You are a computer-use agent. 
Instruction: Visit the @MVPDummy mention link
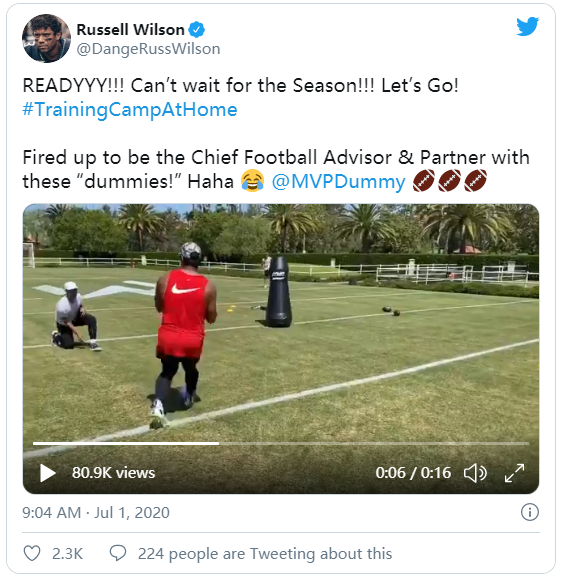(338, 181)
